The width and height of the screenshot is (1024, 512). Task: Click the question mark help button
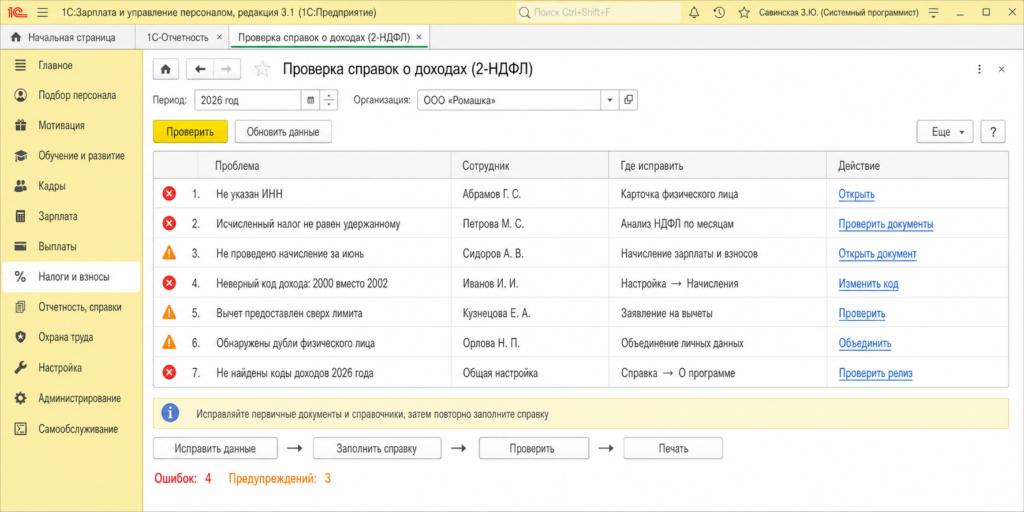[993, 131]
